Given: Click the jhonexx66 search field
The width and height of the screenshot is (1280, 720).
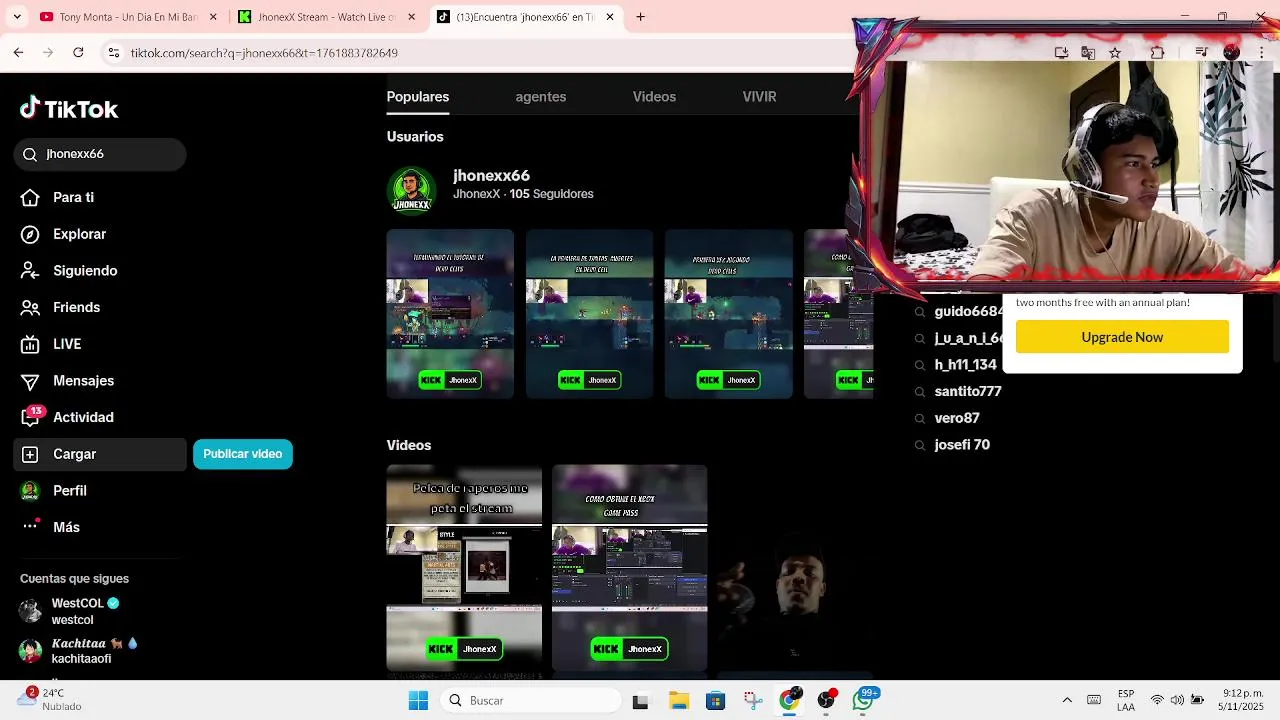Looking at the screenshot, I should (x=100, y=154).
